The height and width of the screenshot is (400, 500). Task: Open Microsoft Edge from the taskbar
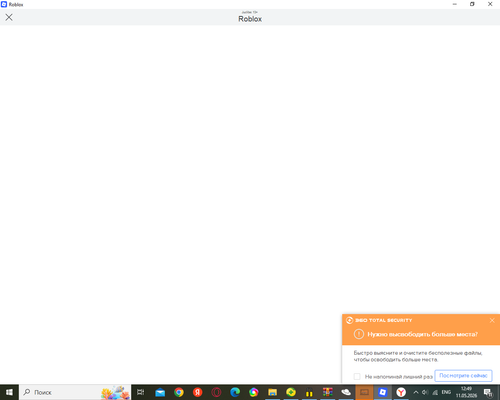tap(235, 392)
